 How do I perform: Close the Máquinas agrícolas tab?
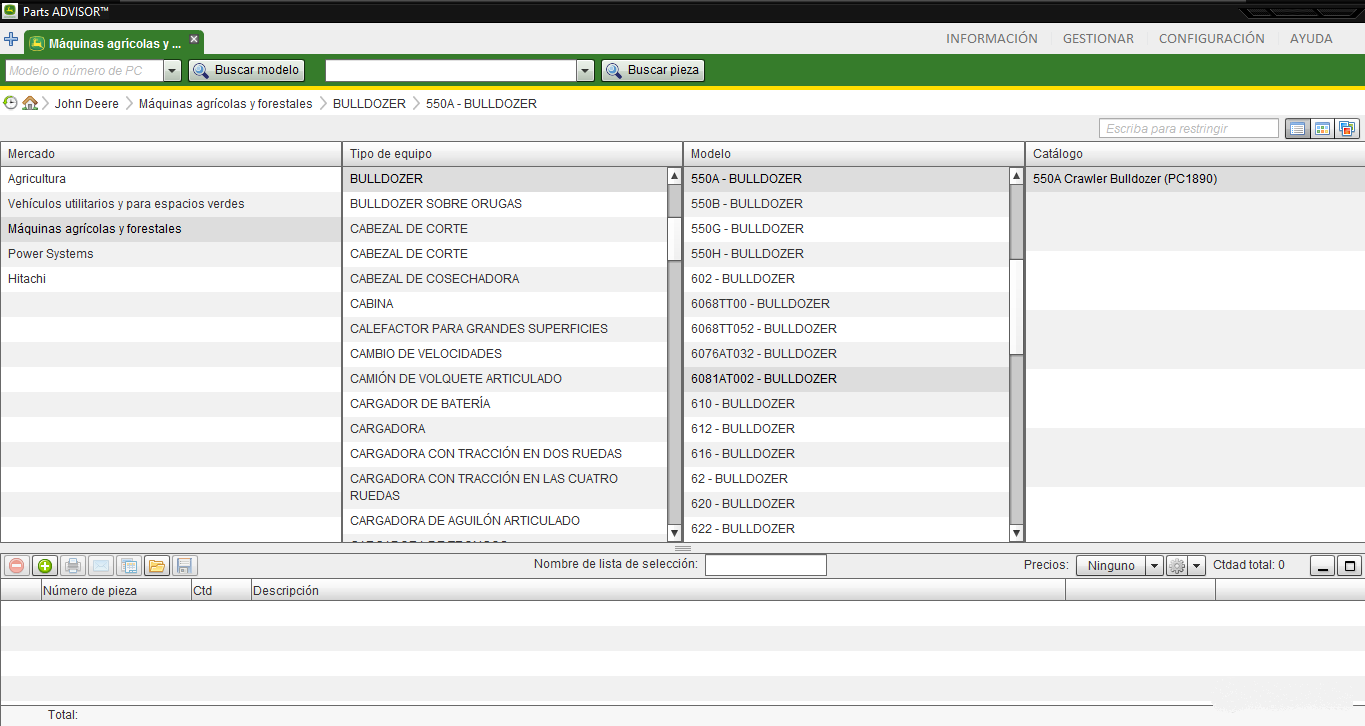pos(194,39)
